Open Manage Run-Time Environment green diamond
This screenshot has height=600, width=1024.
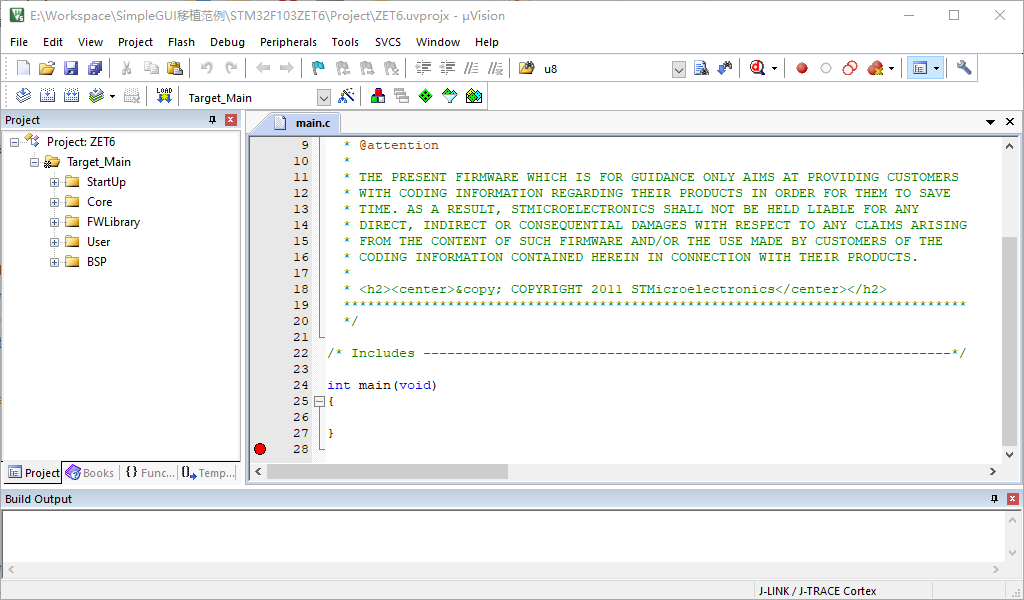click(x=425, y=97)
